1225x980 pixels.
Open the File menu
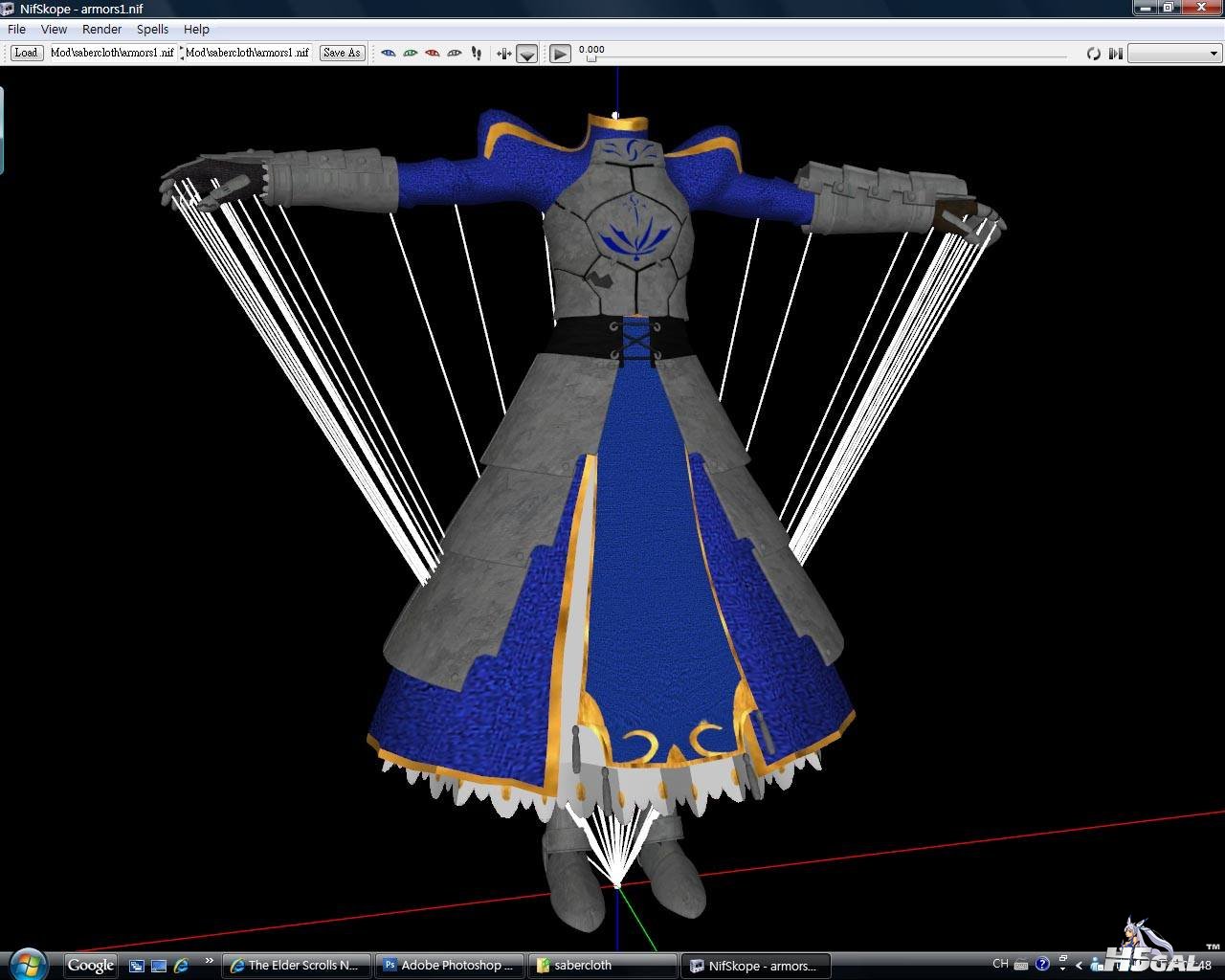tap(17, 29)
